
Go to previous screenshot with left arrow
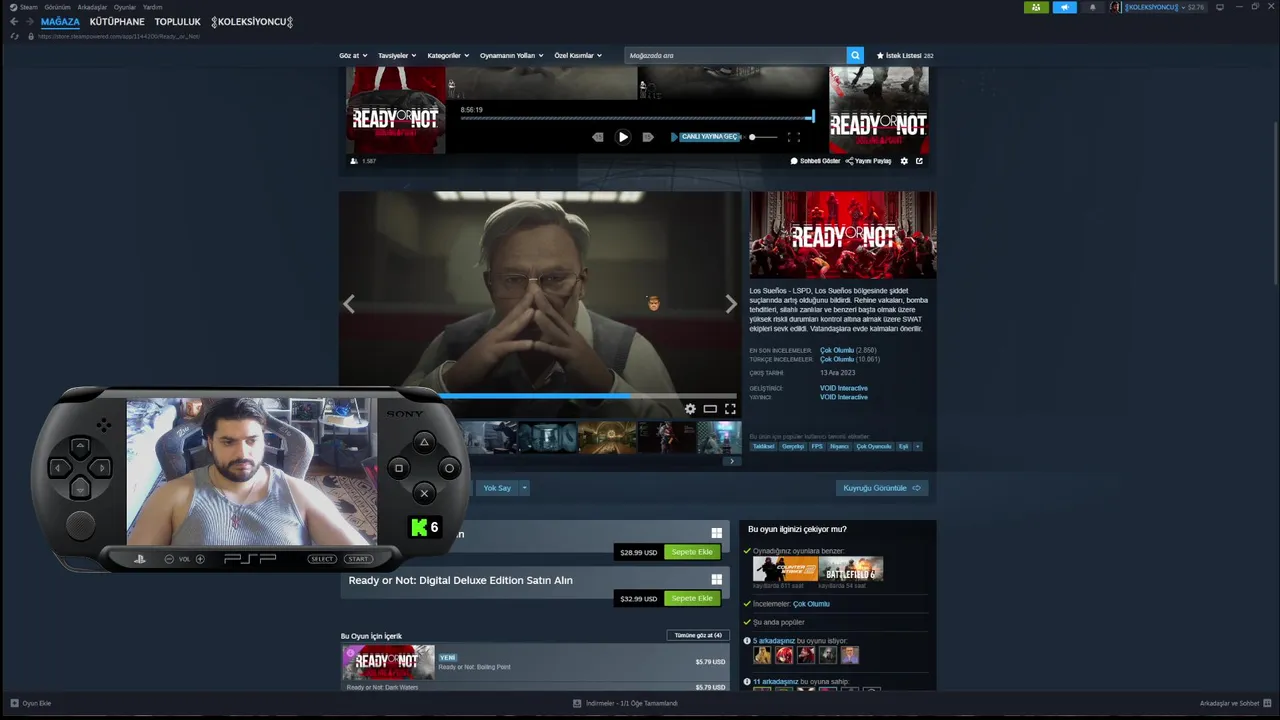point(349,305)
